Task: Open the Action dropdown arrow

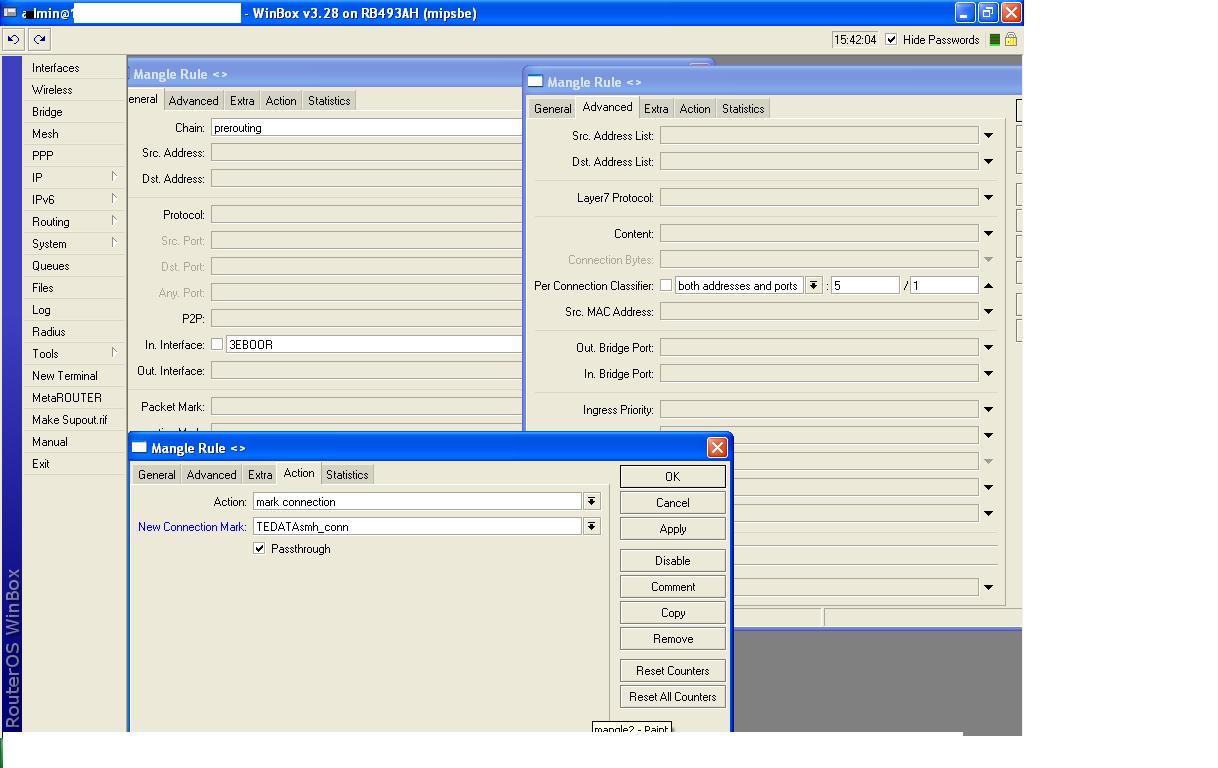Action: tap(592, 502)
